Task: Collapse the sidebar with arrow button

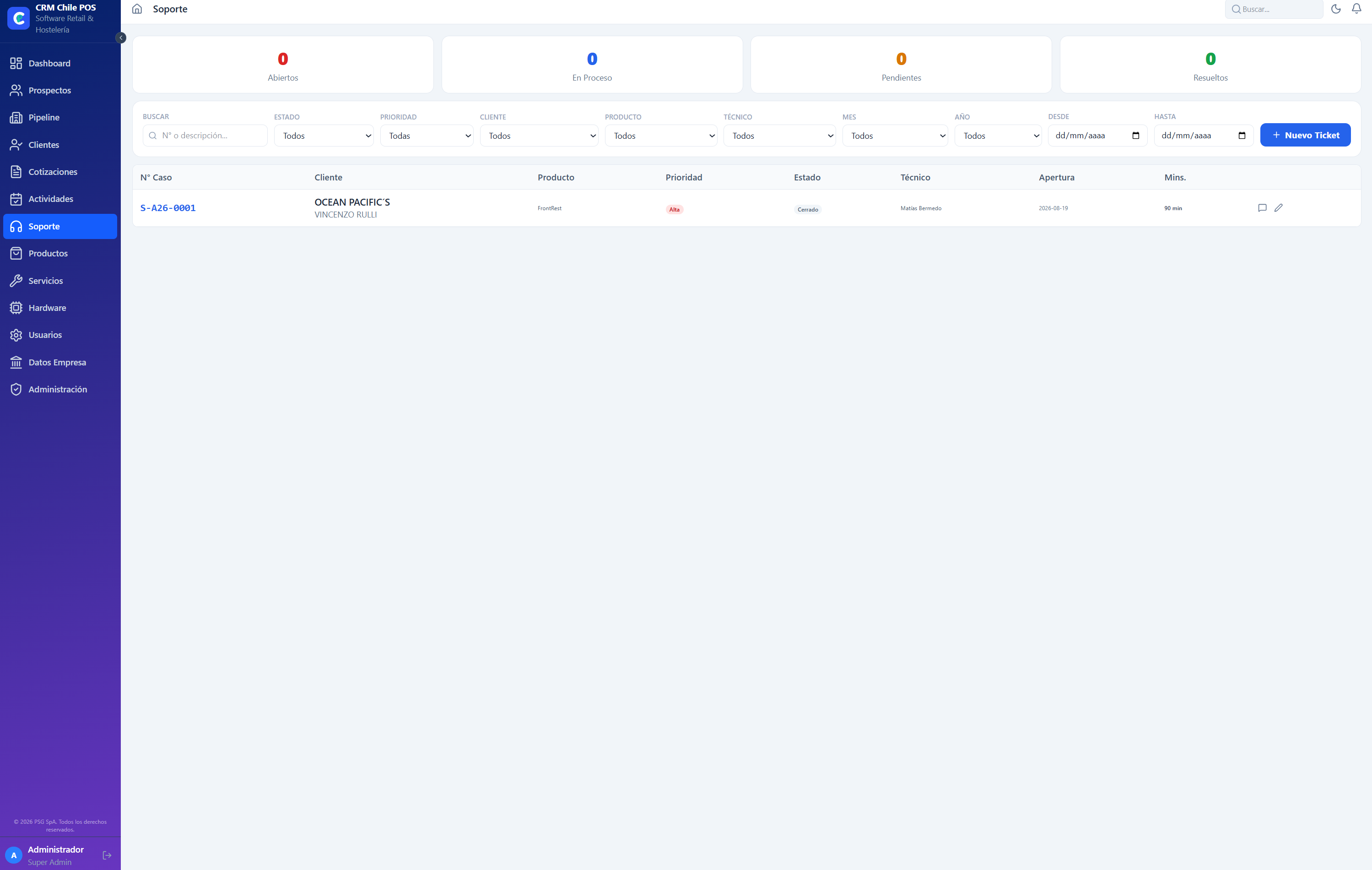Action: [x=121, y=38]
